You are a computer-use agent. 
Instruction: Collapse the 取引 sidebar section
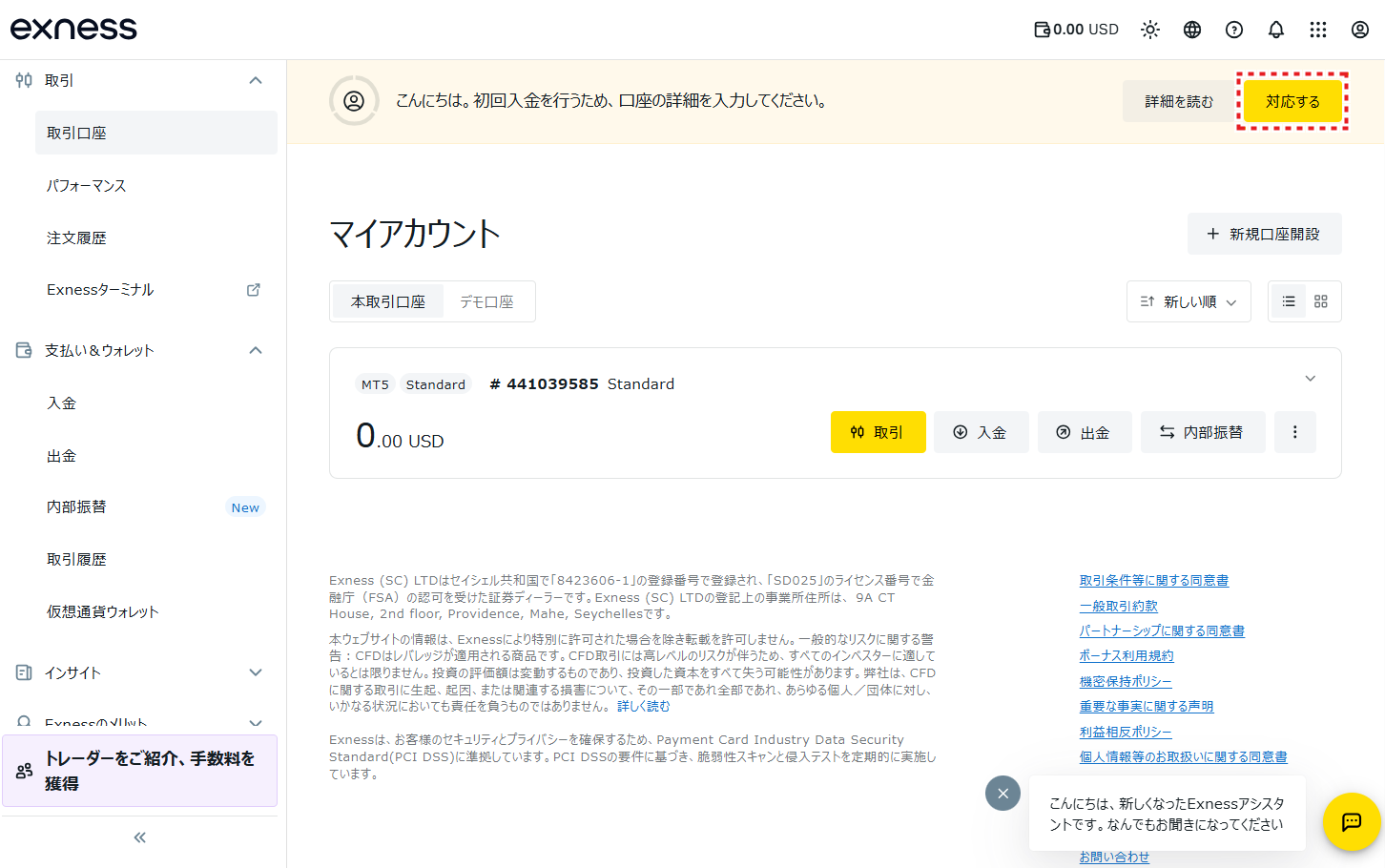256,80
